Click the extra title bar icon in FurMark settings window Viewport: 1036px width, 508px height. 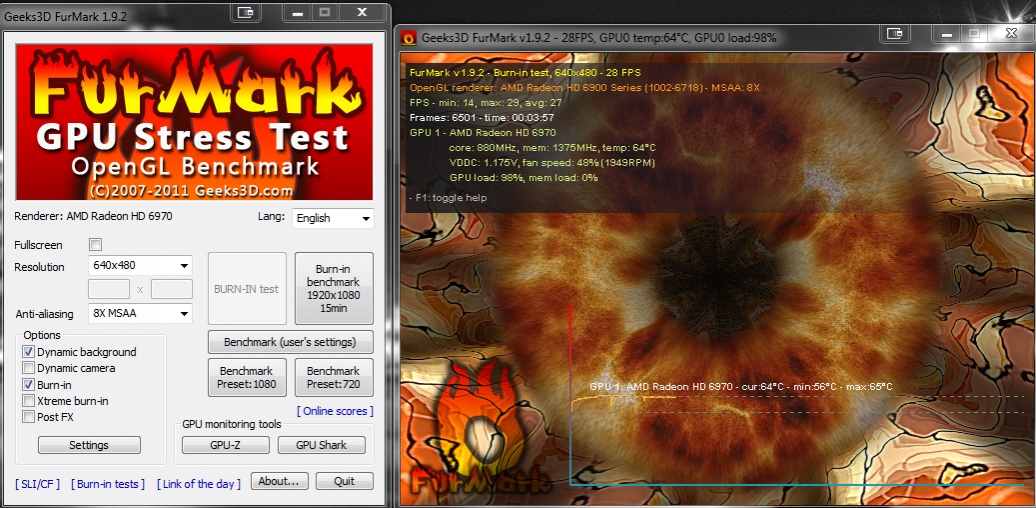click(x=245, y=12)
